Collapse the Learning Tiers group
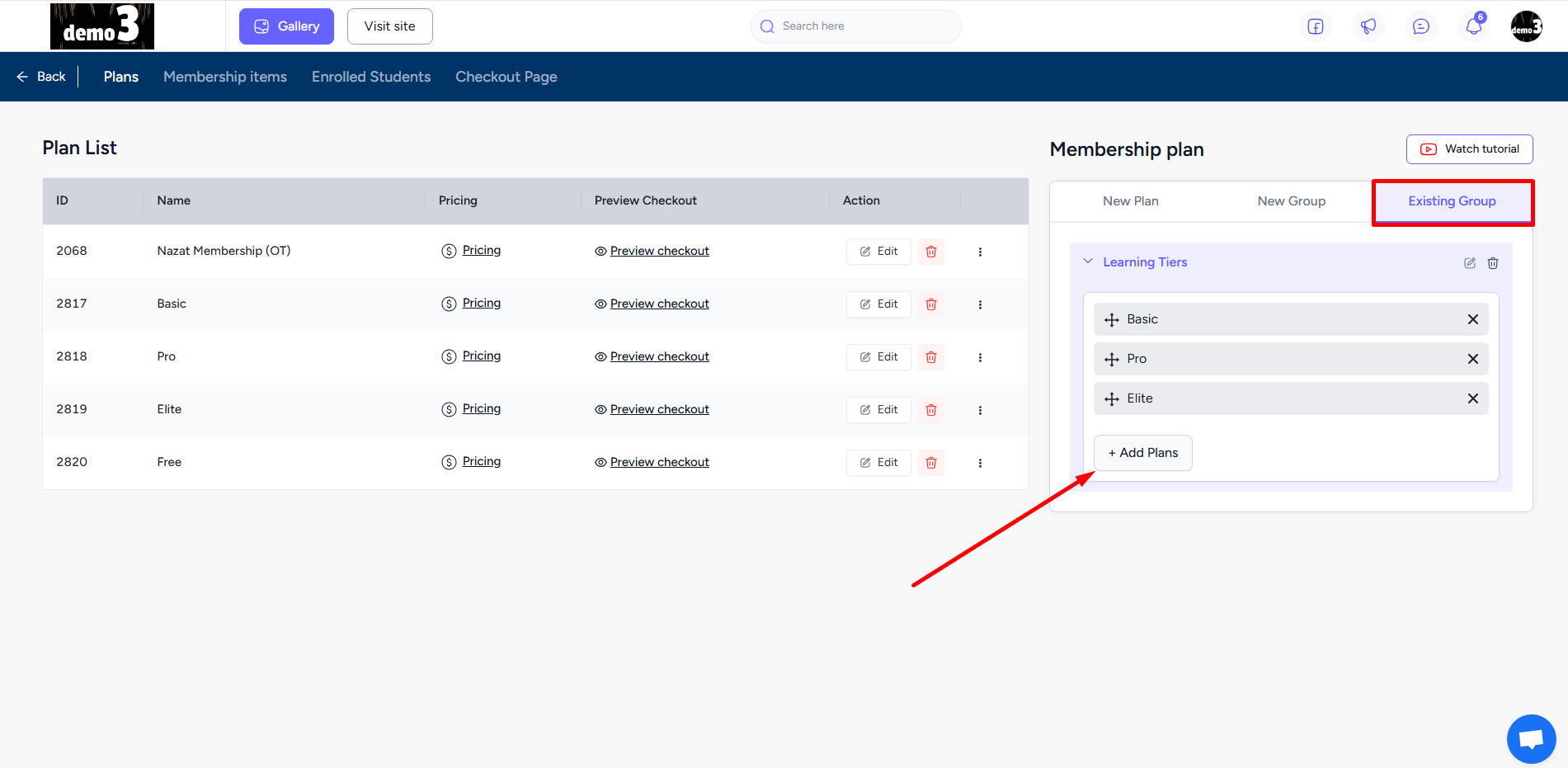 click(1088, 261)
